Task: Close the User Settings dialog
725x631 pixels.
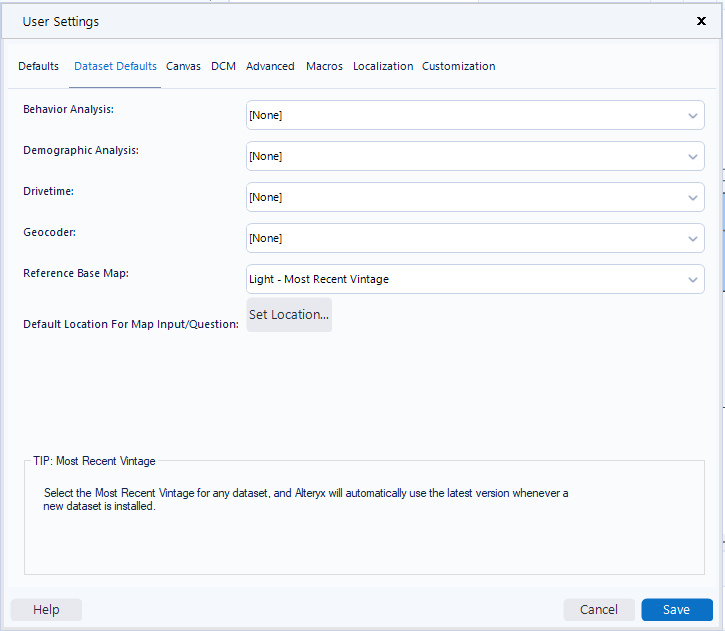Action: [701, 20]
